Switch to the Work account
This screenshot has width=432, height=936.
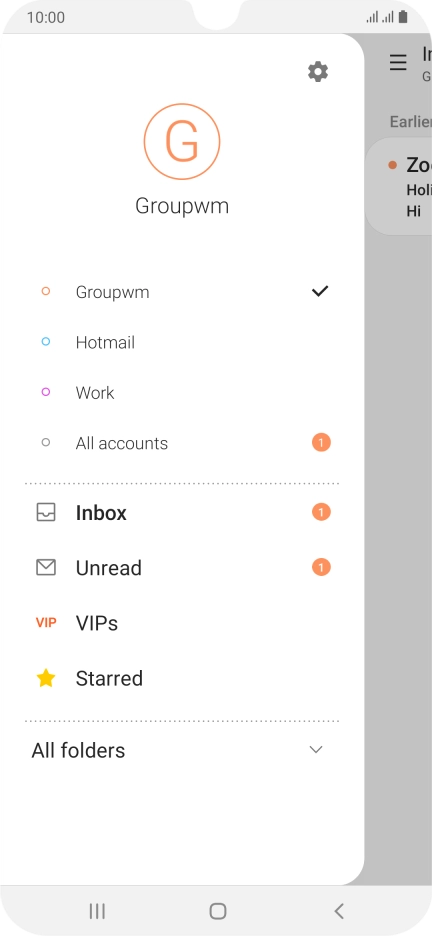[x=182, y=393]
